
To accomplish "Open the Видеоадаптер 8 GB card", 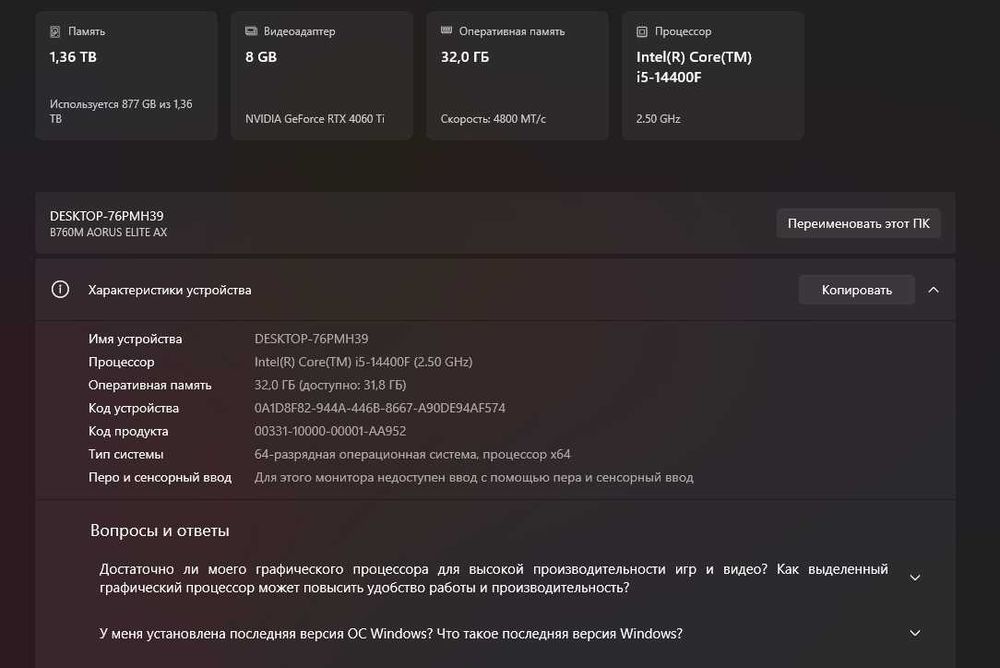I will pos(322,75).
